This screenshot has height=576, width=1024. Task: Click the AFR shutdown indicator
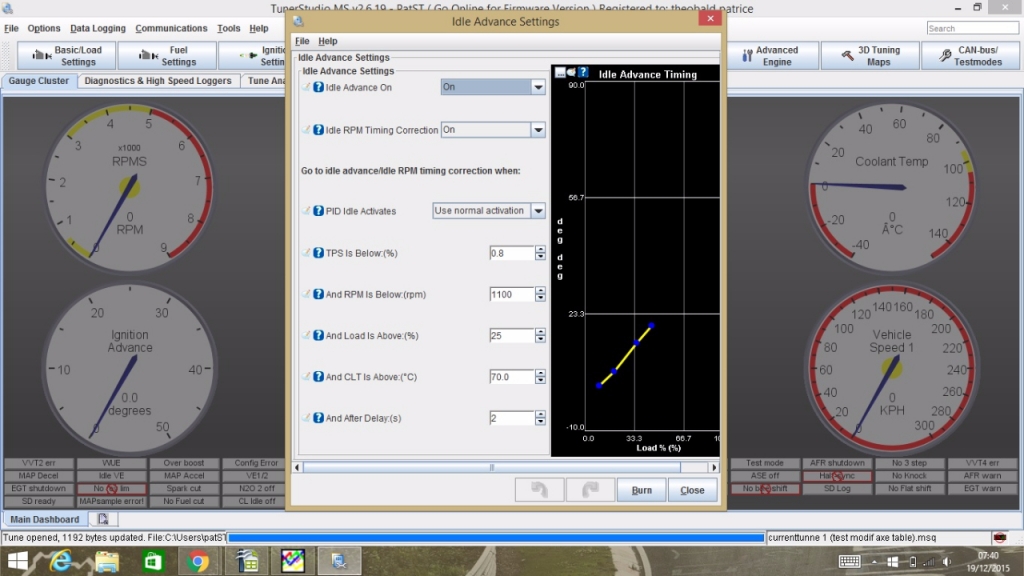(x=837, y=463)
